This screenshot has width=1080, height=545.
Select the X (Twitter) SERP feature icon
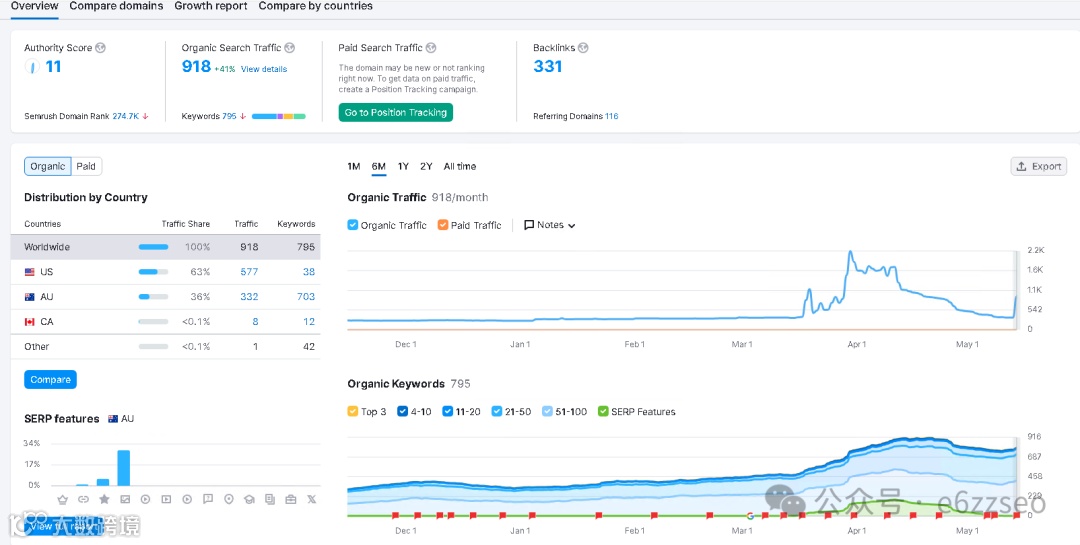point(311,499)
